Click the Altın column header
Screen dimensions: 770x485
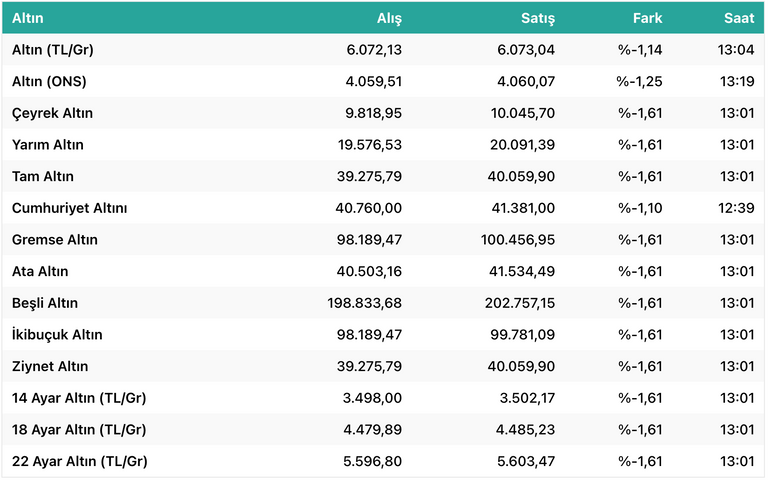tap(28, 18)
